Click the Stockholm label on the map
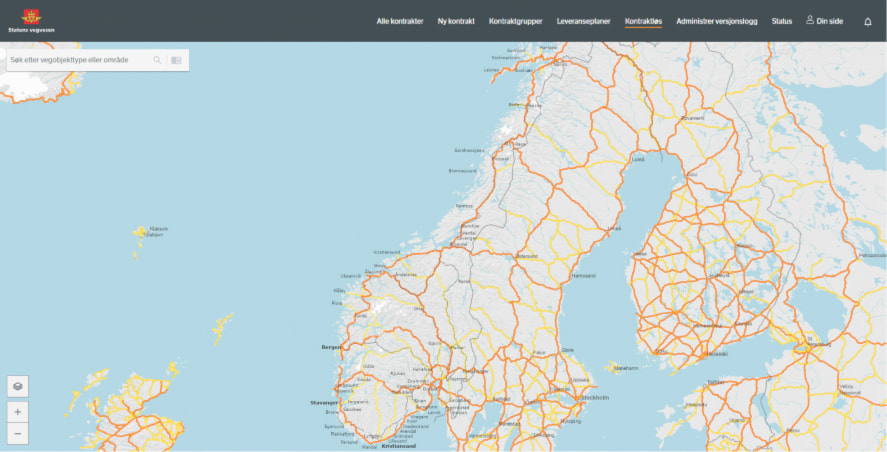Viewport: 887px width, 452px height. point(595,397)
